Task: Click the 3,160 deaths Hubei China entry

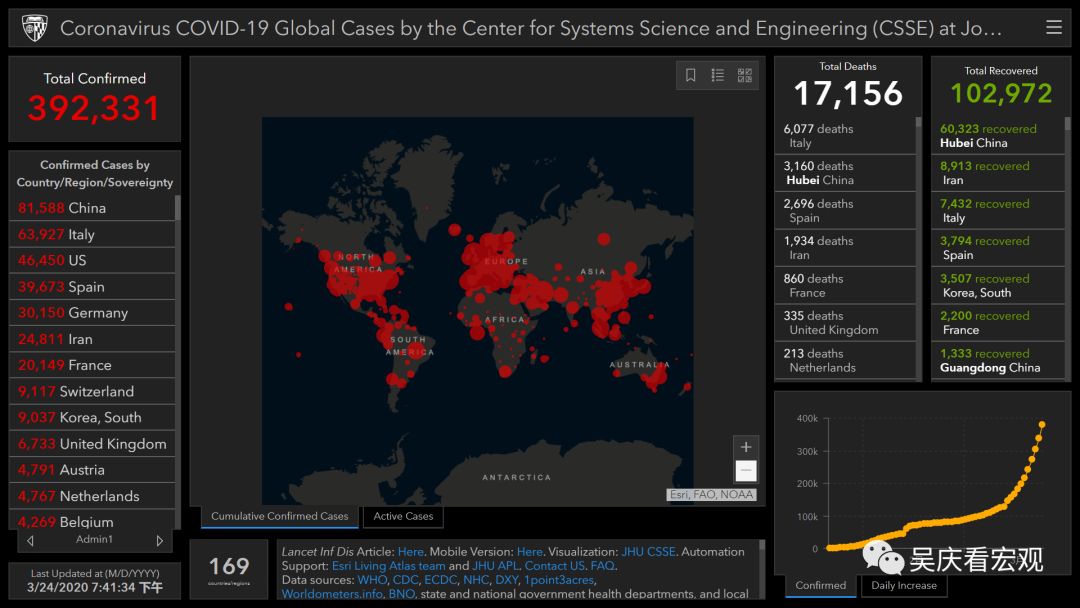Action: (845, 173)
